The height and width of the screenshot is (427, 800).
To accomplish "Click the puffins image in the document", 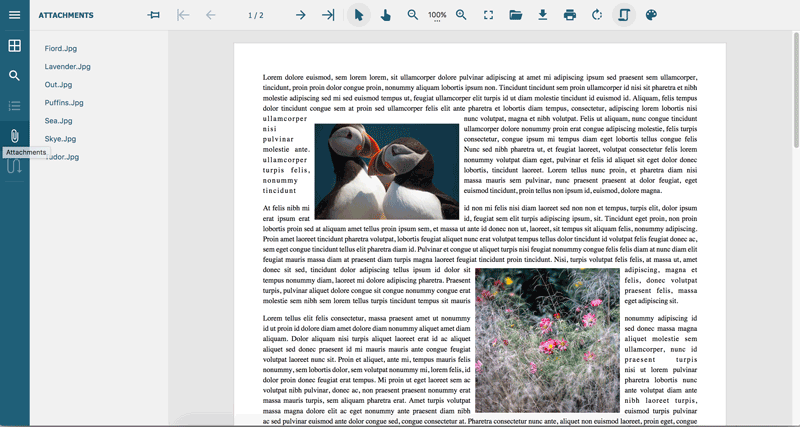I will 387,171.
